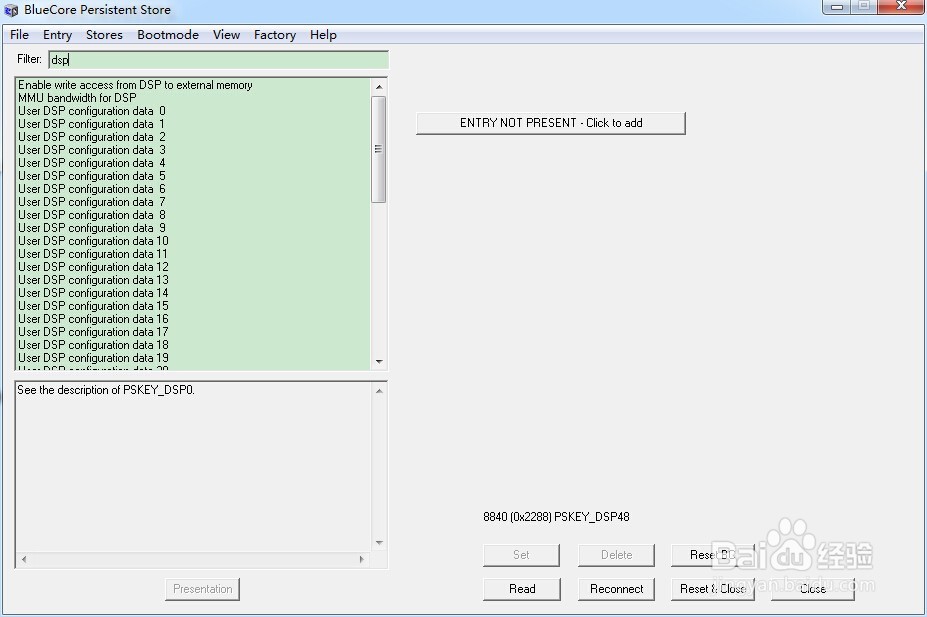Click the Reconnect button
927x617 pixels.
click(616, 589)
